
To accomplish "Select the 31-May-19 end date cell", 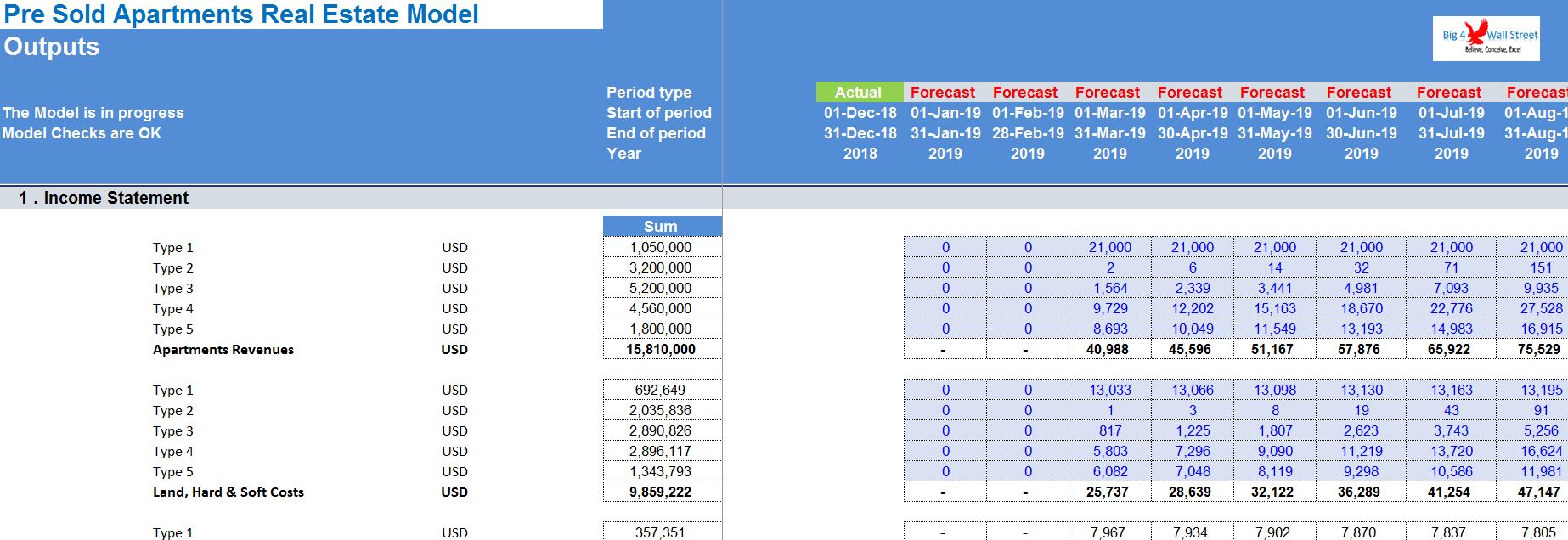I will point(1275,133).
